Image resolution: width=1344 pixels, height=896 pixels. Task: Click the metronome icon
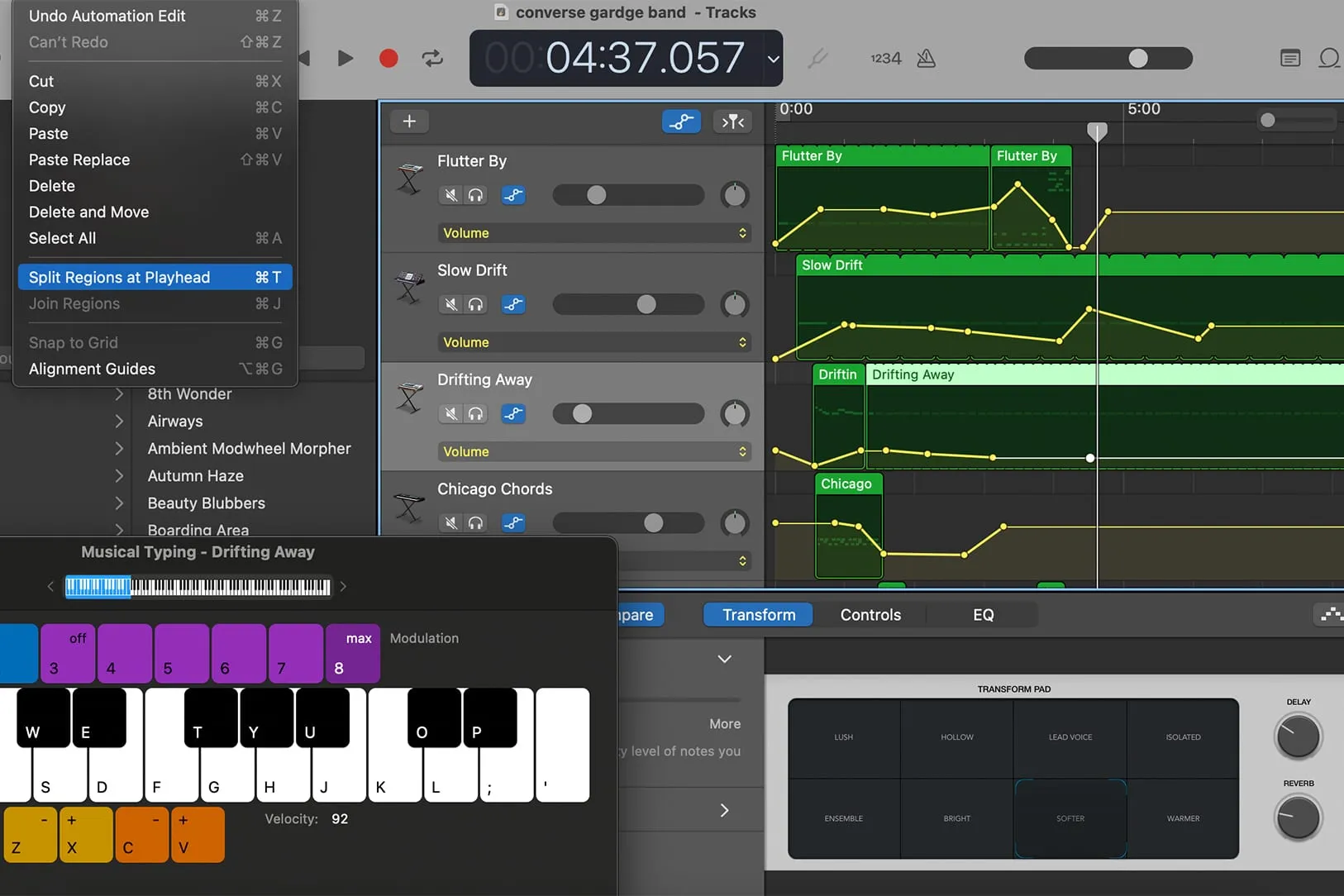click(x=927, y=58)
